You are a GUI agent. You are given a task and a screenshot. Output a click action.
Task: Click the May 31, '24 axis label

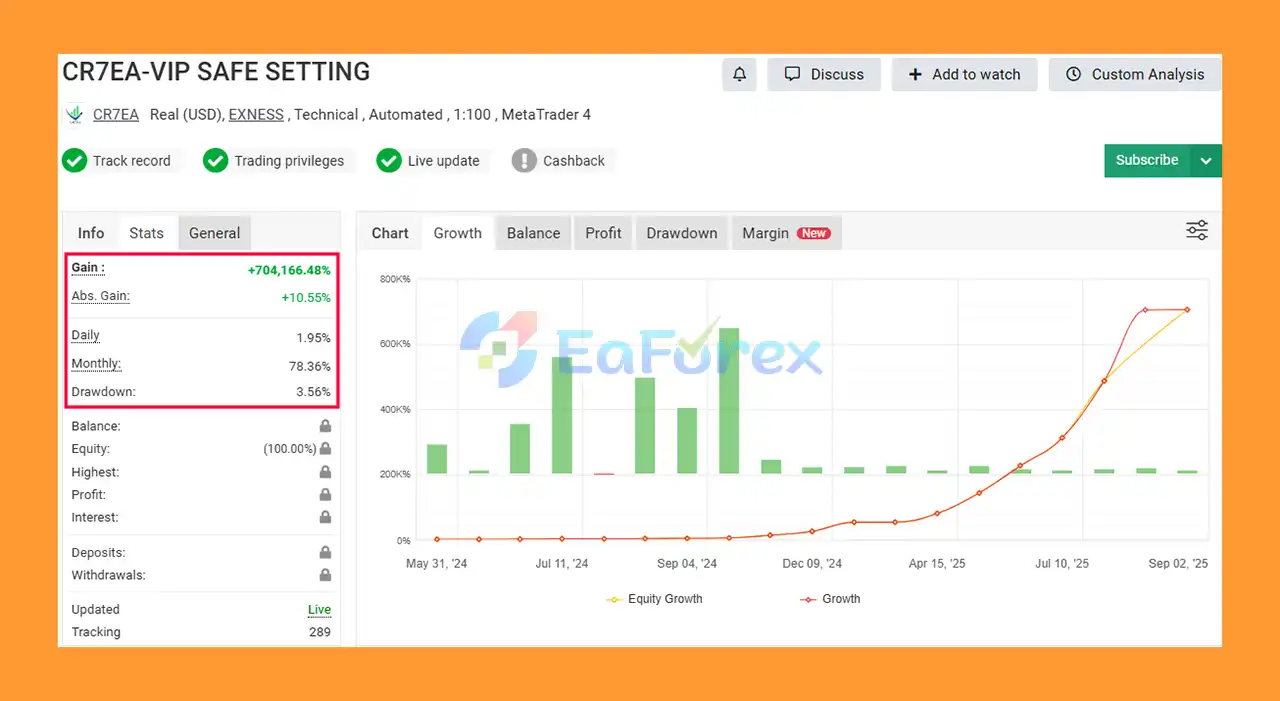[x=437, y=564]
